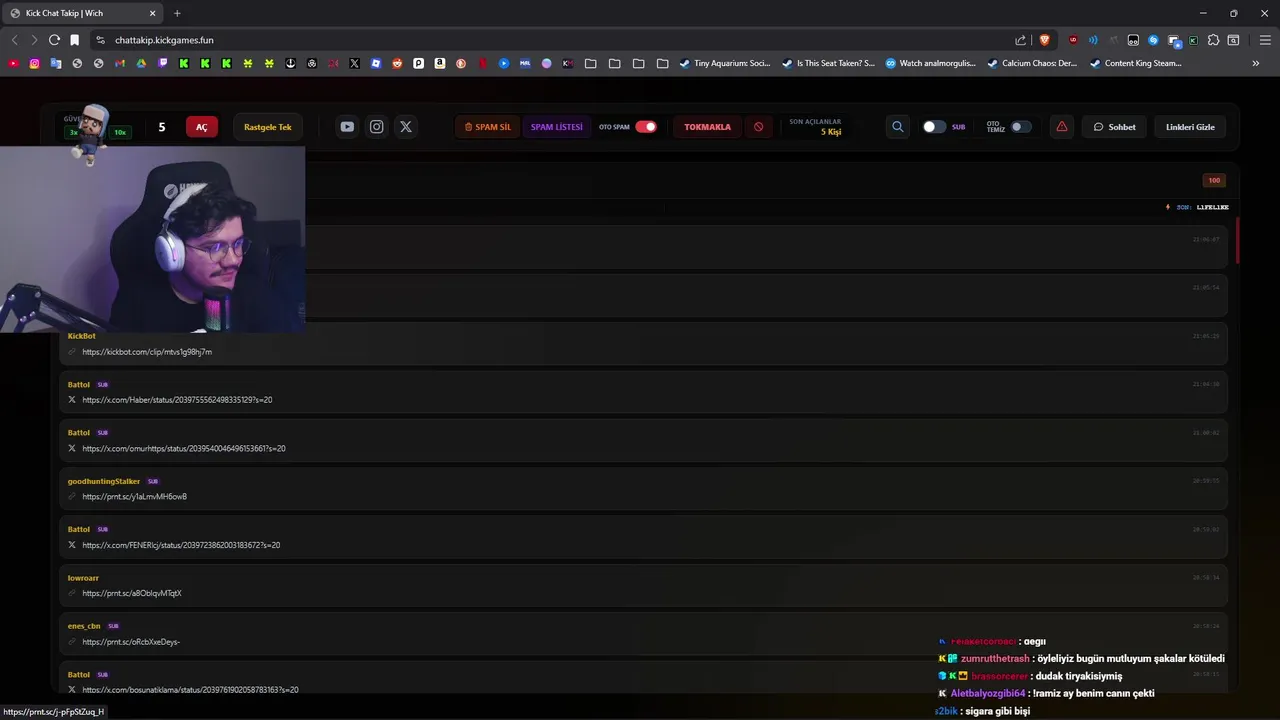This screenshot has height=720, width=1280.
Task: Click the goodhuntingStalker username
Action: click(104, 481)
